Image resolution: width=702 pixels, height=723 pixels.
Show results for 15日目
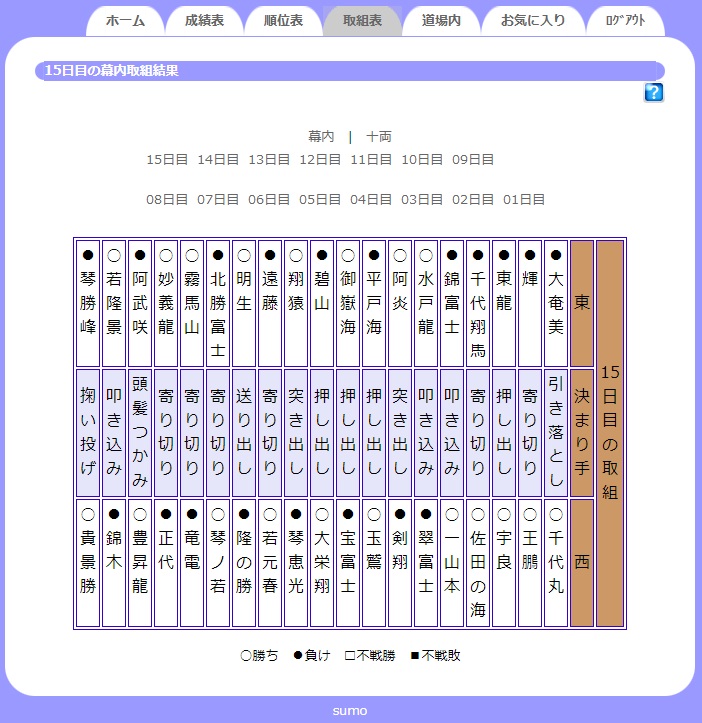(x=167, y=160)
